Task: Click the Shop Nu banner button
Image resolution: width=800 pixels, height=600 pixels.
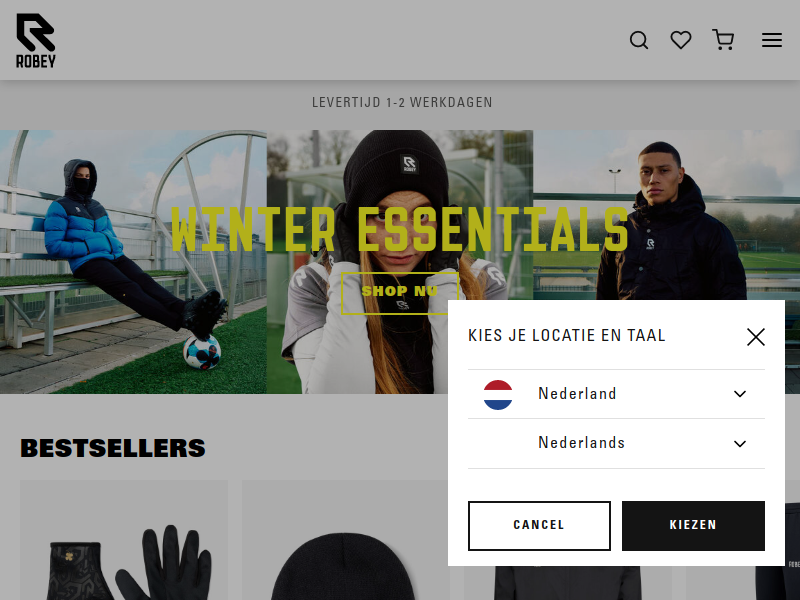Action: coord(399,293)
